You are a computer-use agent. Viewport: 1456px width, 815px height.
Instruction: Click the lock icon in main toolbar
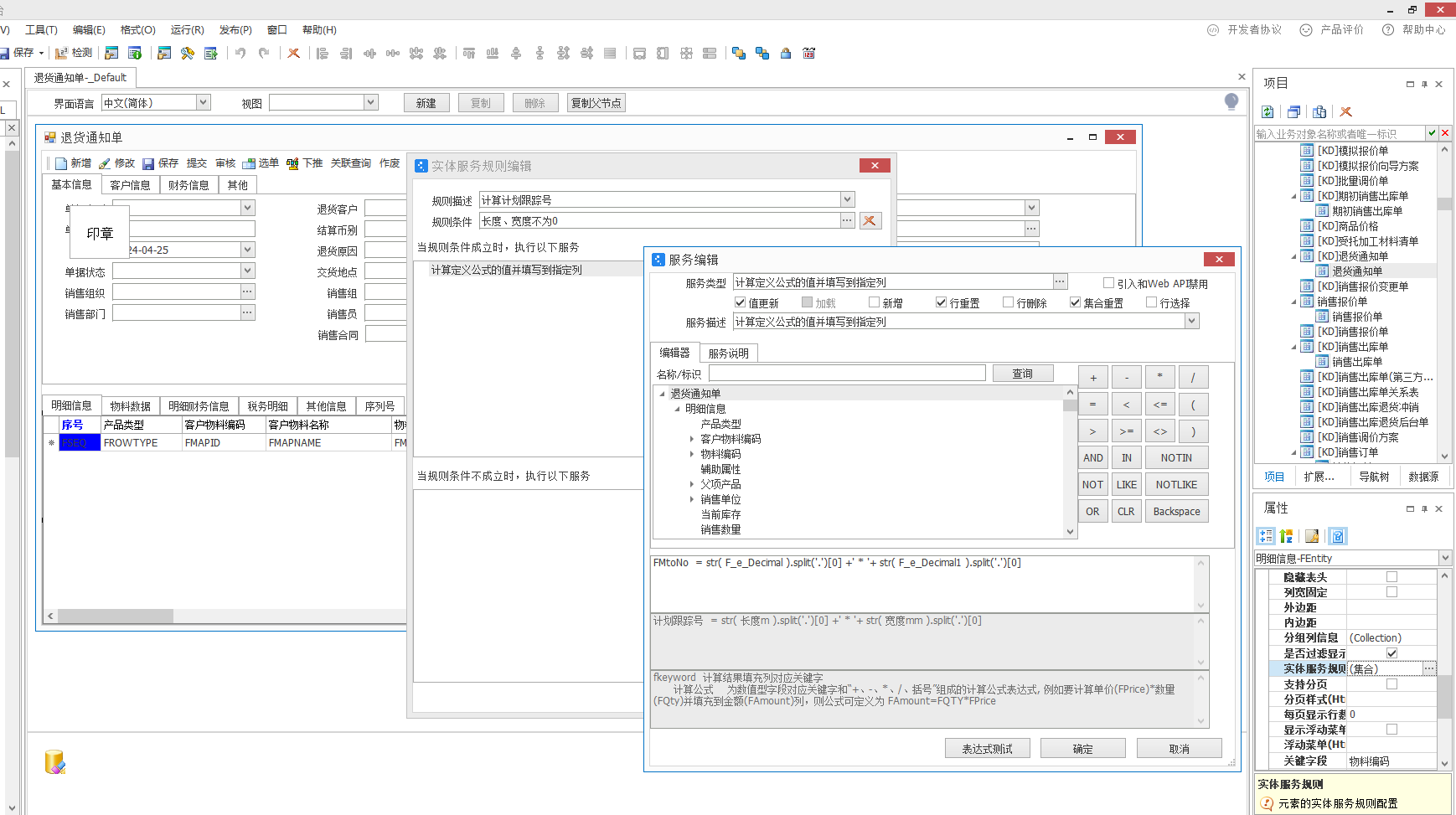[x=785, y=53]
